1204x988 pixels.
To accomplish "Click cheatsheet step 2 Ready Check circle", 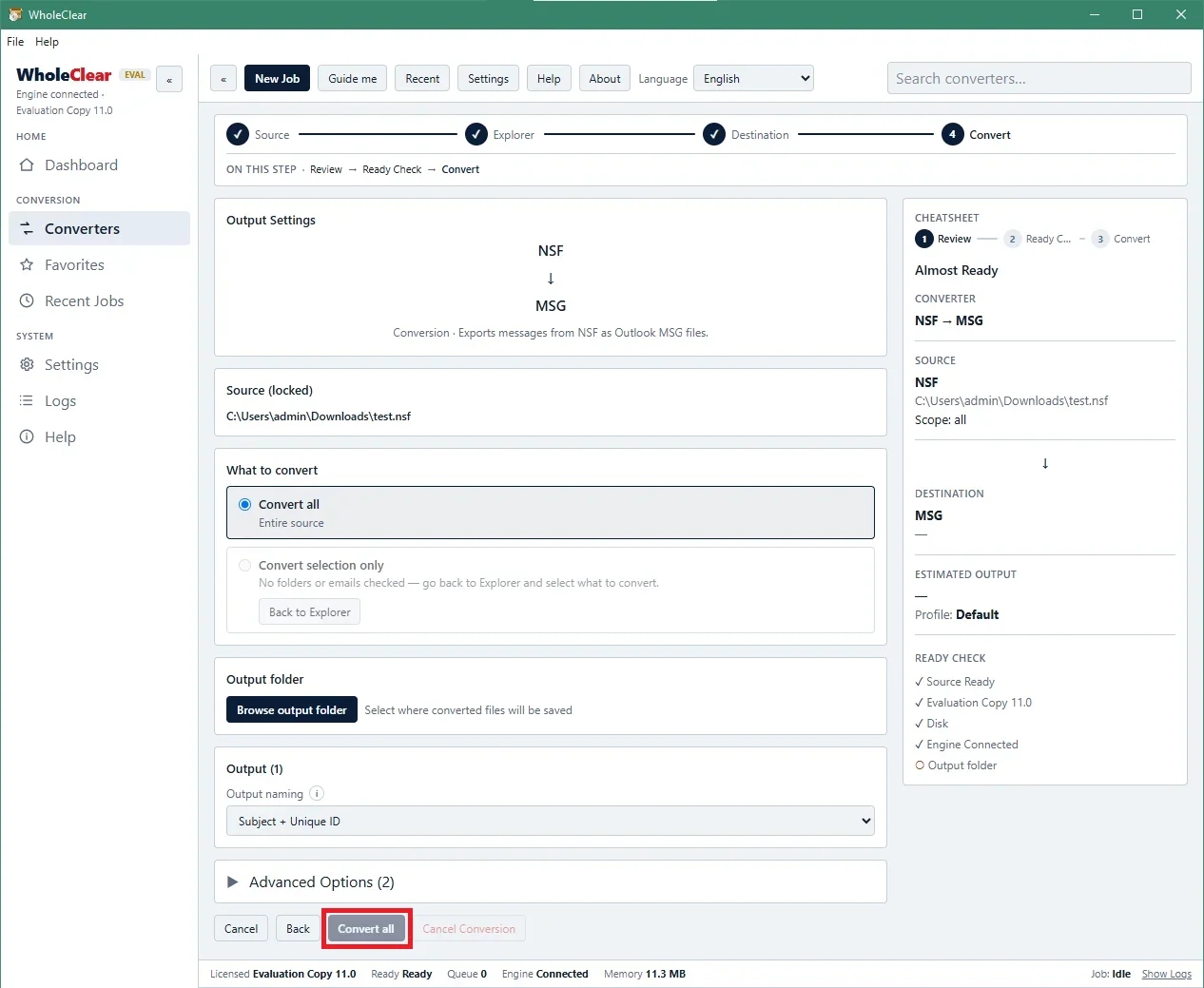I will pos(1013,240).
